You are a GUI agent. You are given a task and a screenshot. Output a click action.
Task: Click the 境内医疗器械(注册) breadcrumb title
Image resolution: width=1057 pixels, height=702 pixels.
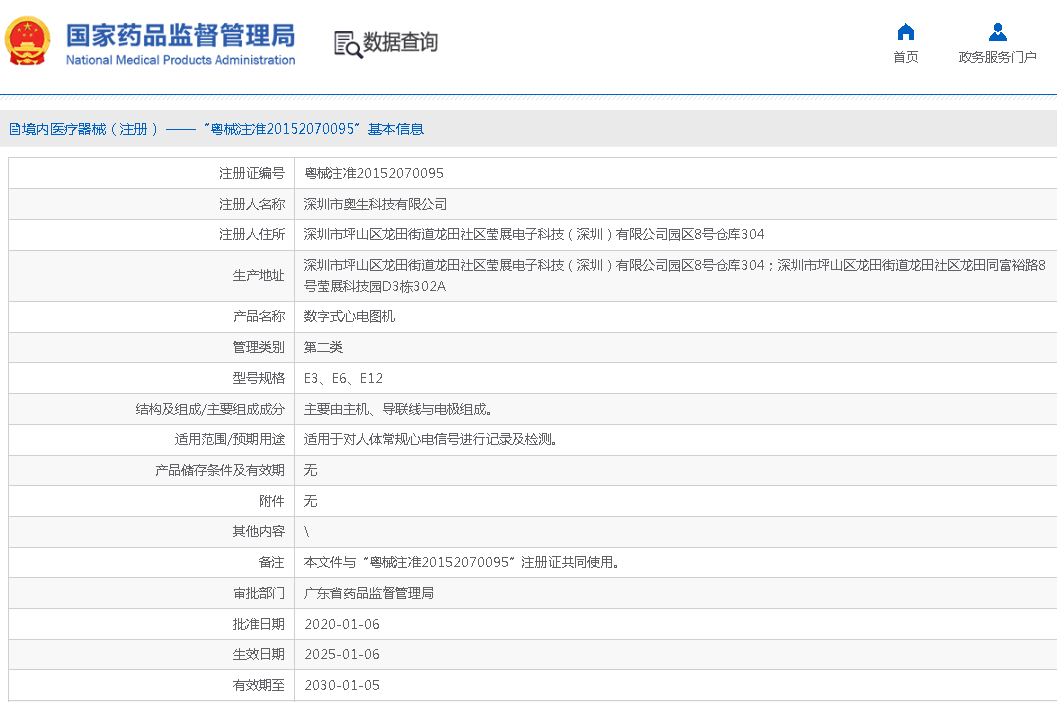[x=90, y=129]
